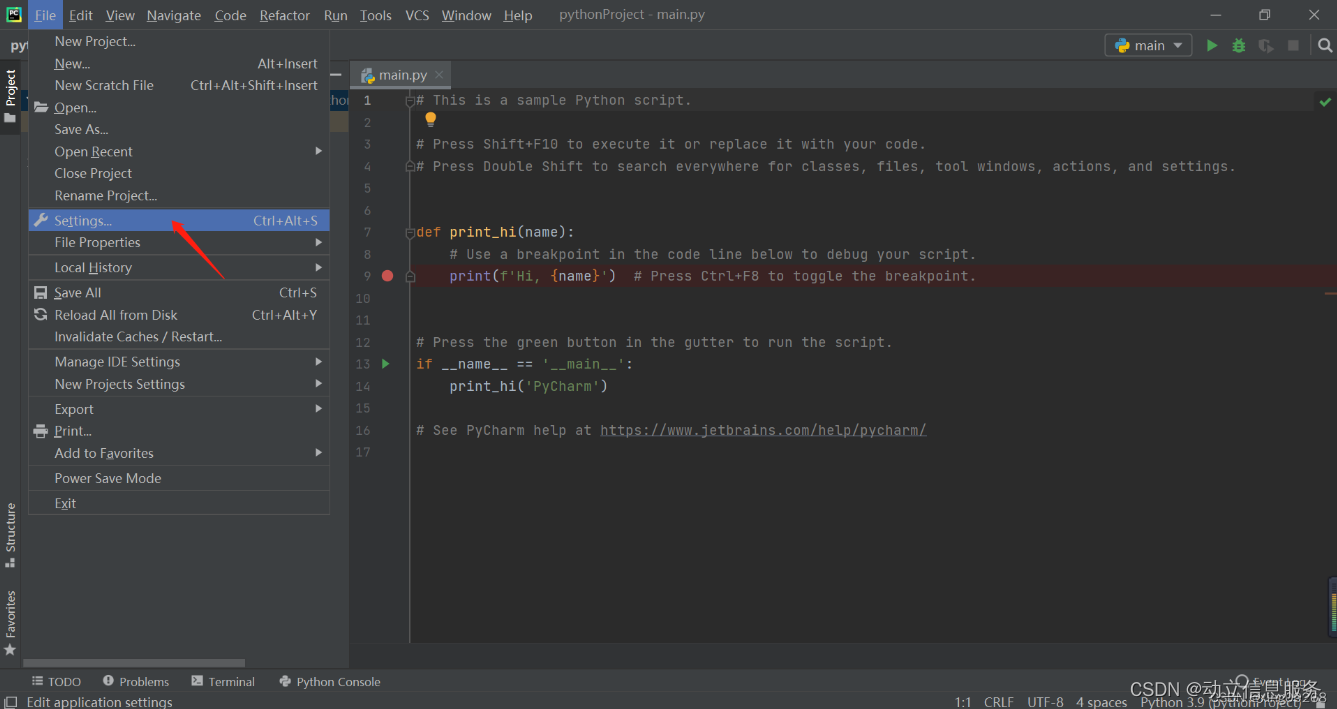This screenshot has width=1337, height=709.
Task: Choose Settings... in the File menu
Action: pyautogui.click(x=179, y=220)
